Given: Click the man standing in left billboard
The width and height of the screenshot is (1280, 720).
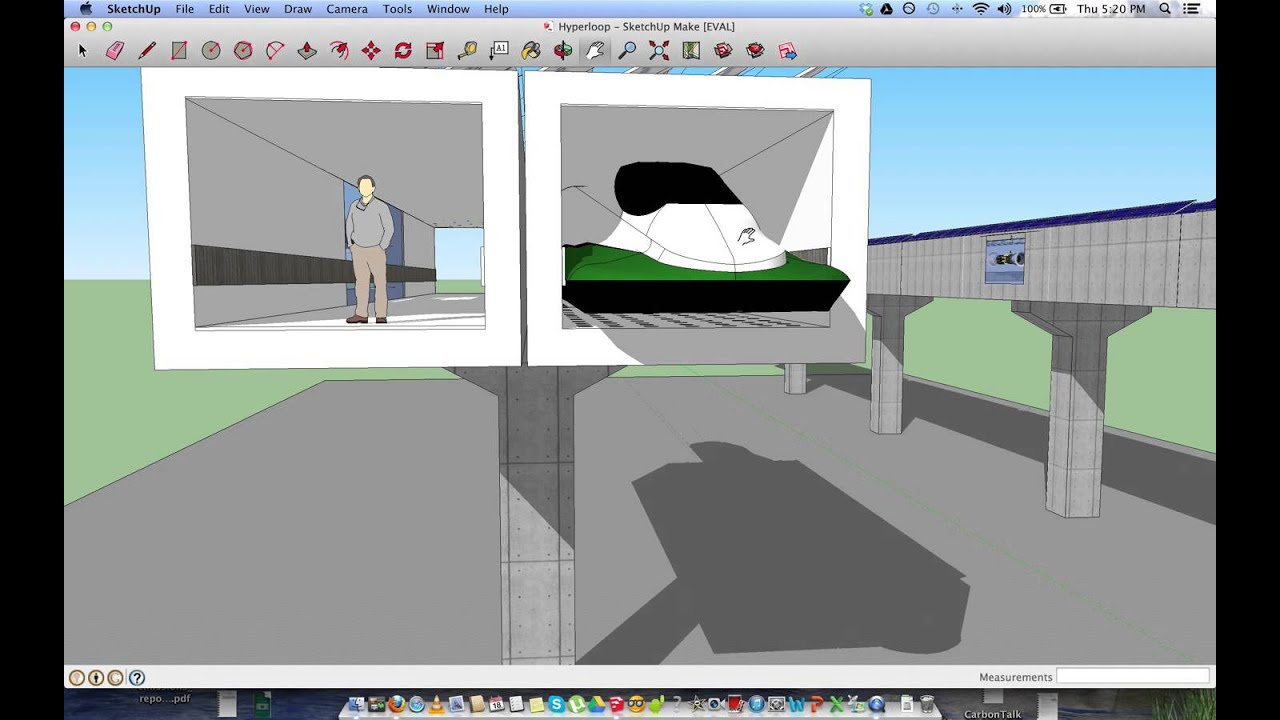Looking at the screenshot, I should click(369, 249).
